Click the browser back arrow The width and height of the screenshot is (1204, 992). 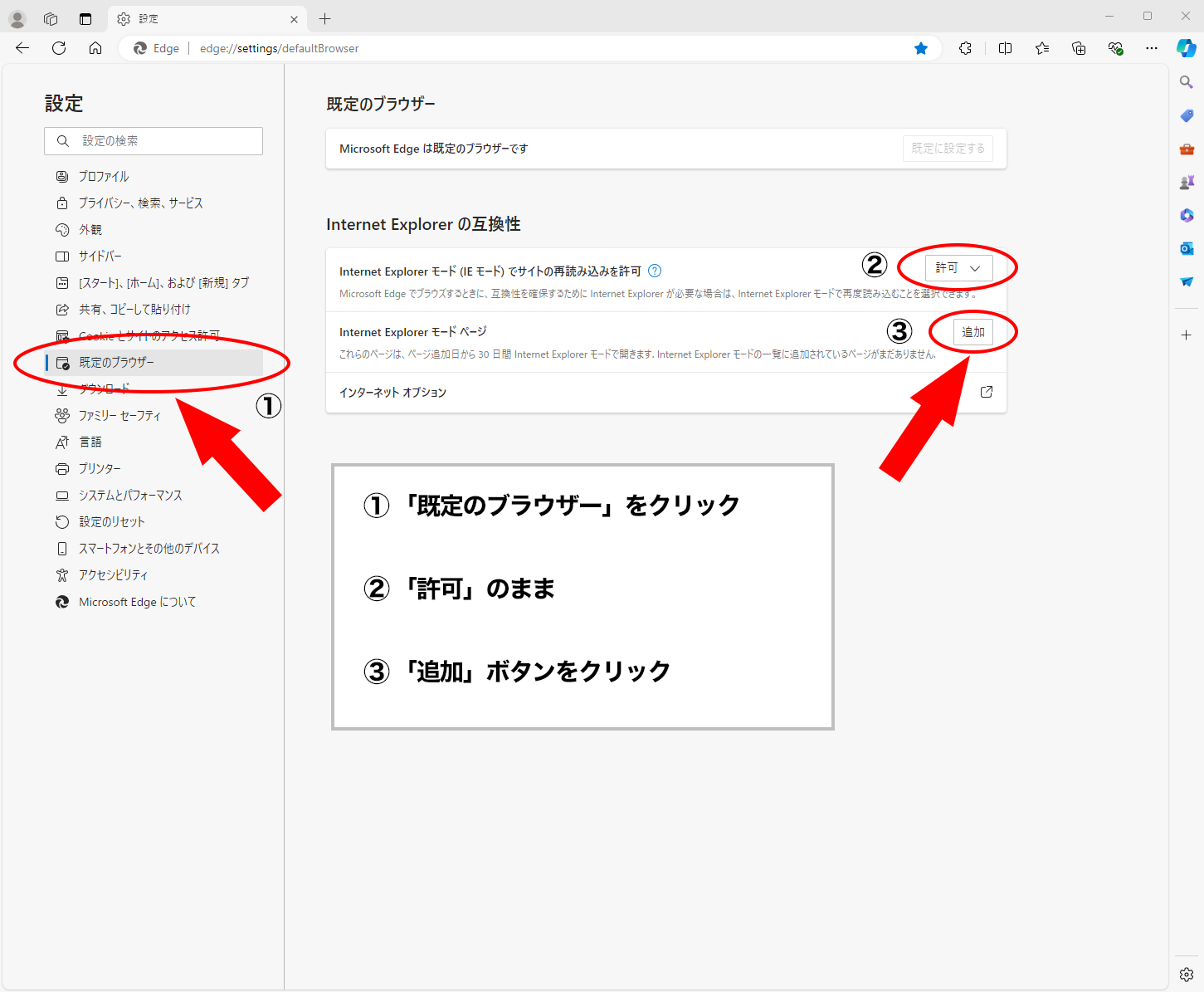coord(22,48)
